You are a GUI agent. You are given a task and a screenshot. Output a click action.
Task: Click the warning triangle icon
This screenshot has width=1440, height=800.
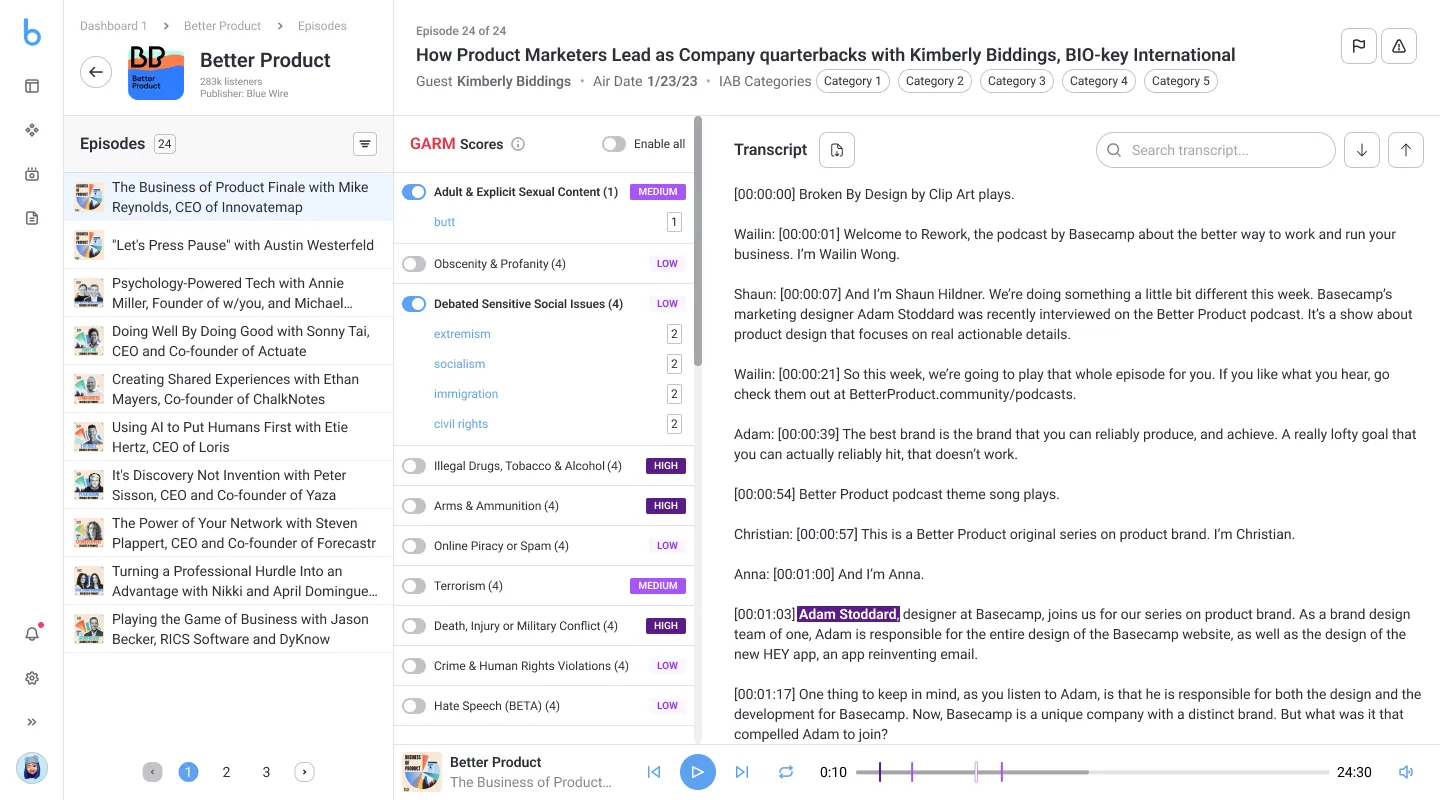(1399, 46)
